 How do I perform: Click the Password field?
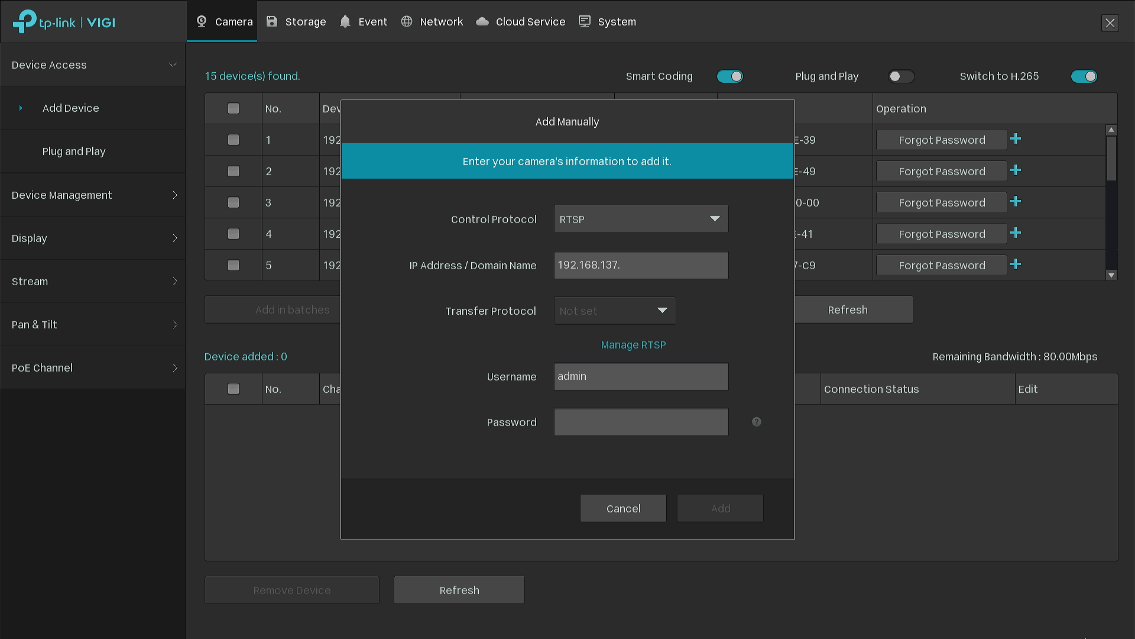click(641, 422)
